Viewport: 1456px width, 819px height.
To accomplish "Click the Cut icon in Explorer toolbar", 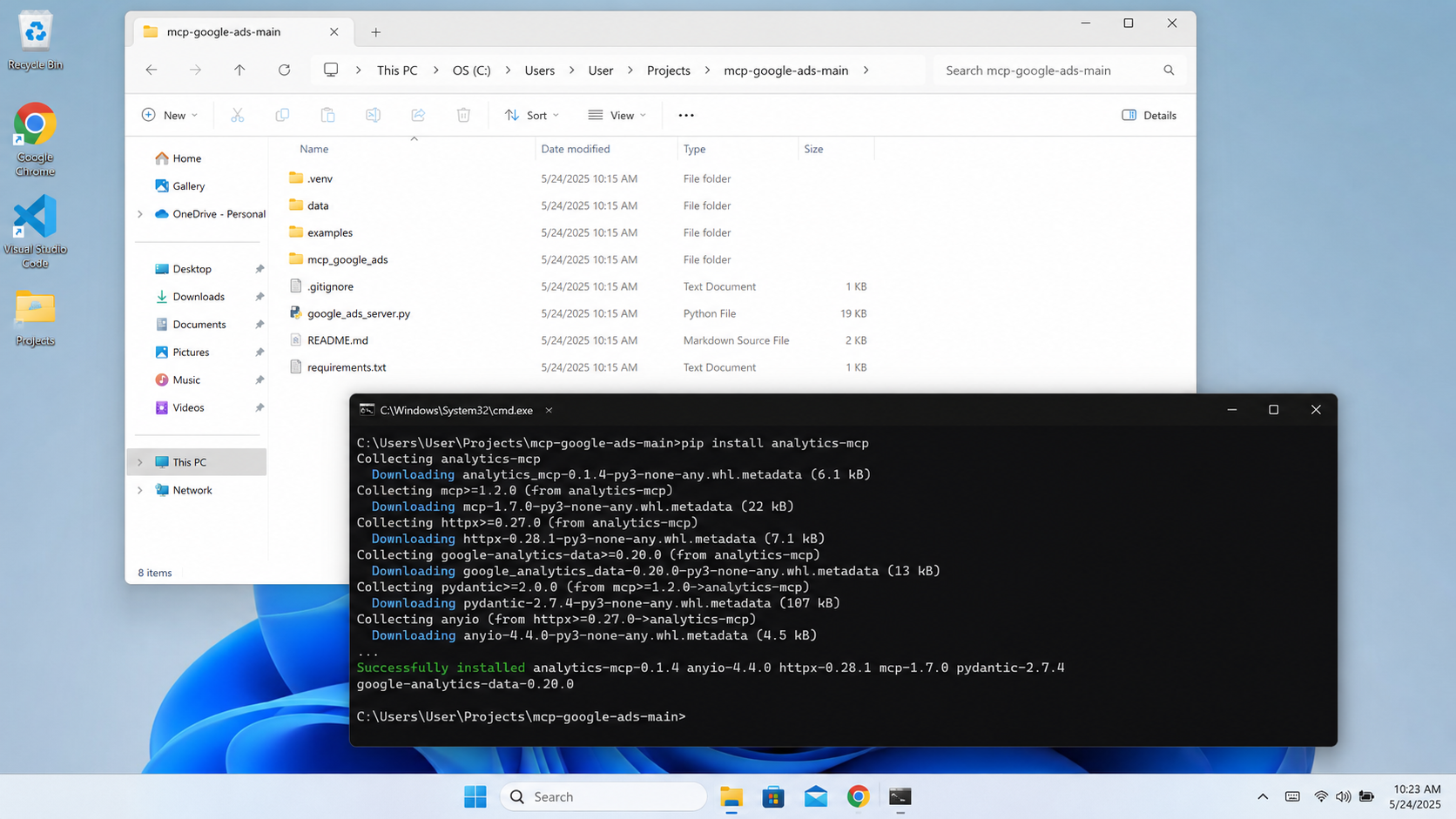I will point(237,115).
